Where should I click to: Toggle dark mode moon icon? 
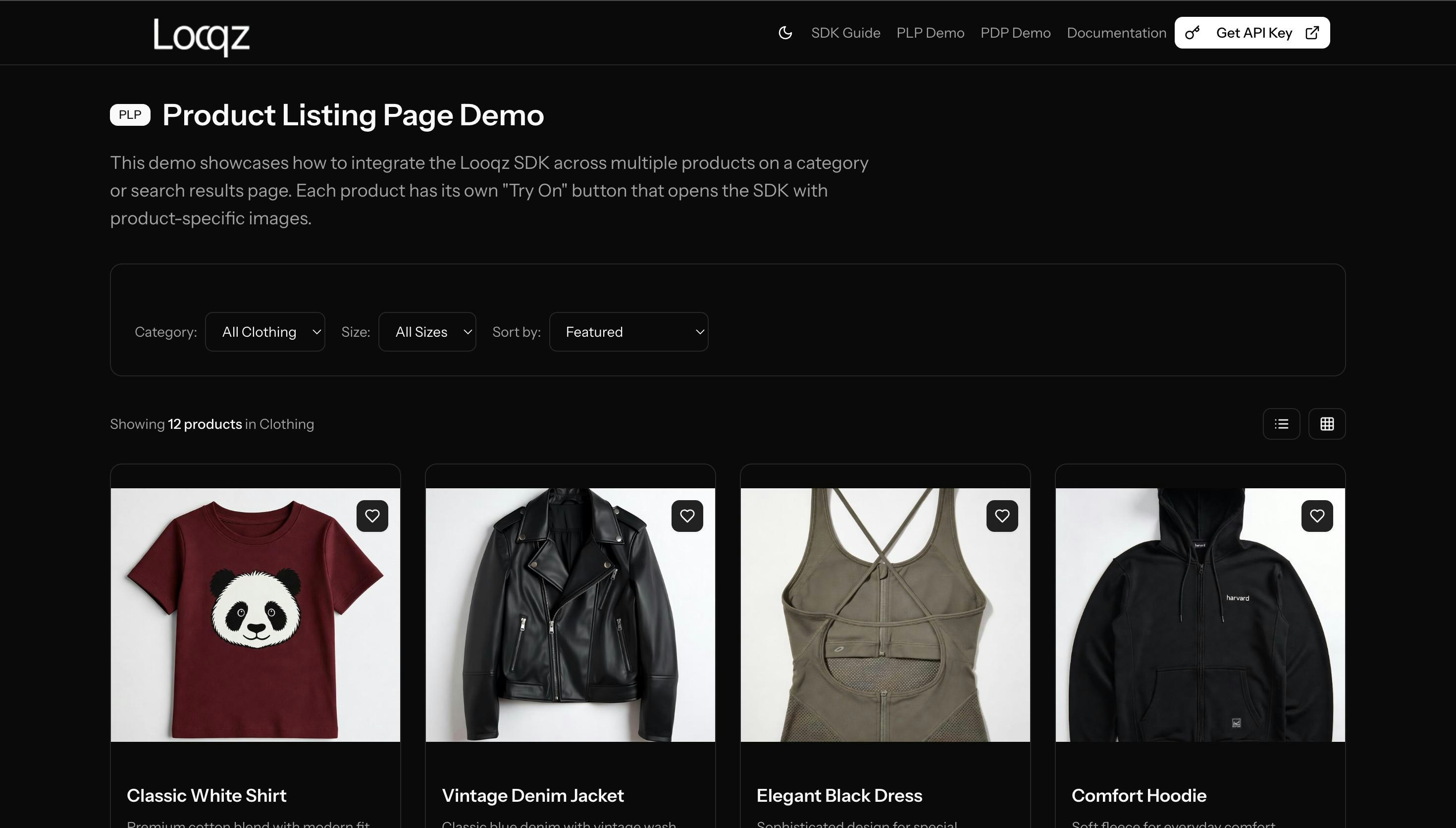click(785, 33)
